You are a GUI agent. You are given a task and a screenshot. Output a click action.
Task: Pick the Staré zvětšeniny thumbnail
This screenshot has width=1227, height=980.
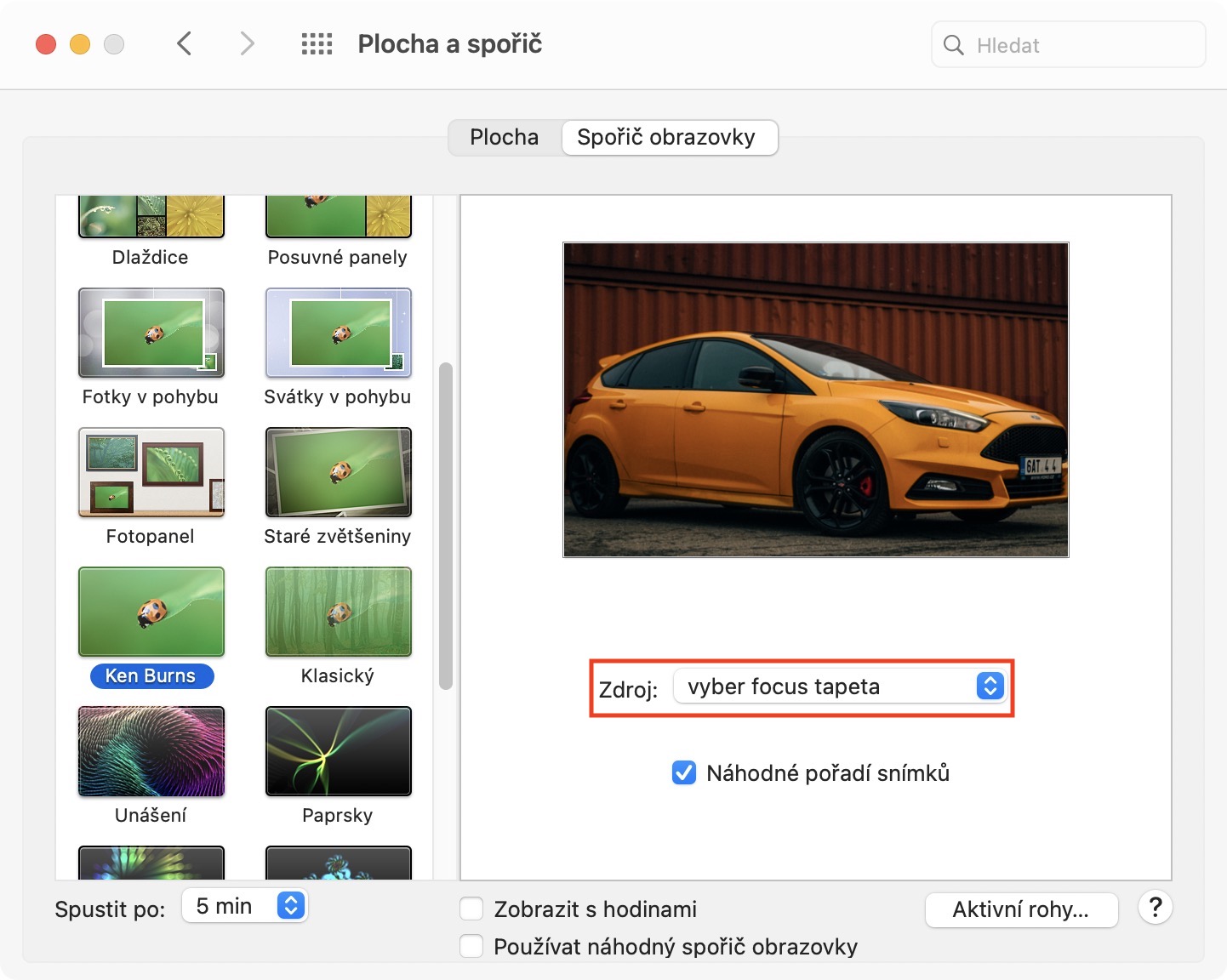(x=339, y=472)
